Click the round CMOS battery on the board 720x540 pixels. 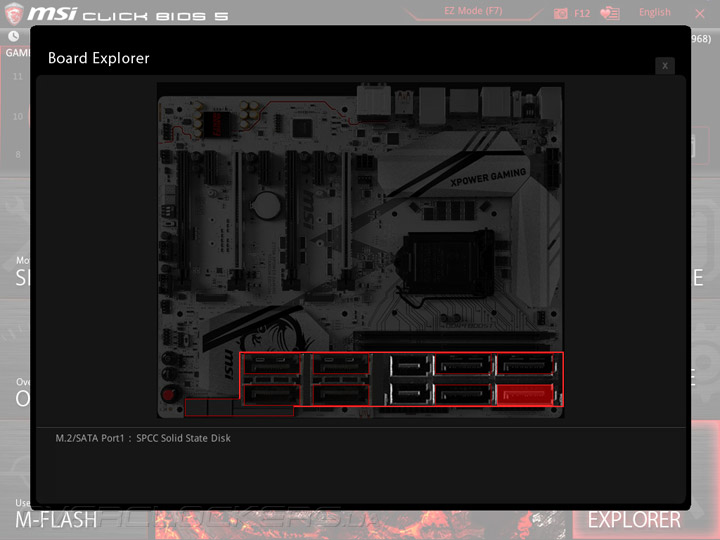266,205
